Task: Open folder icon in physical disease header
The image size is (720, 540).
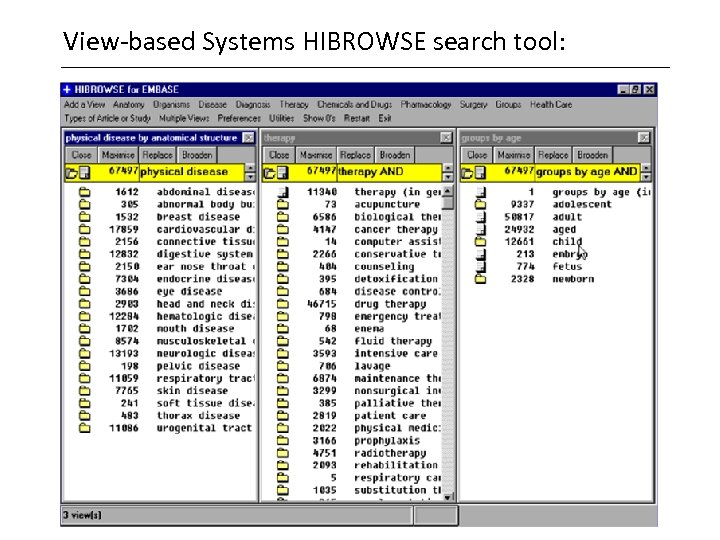Action: coord(72,173)
